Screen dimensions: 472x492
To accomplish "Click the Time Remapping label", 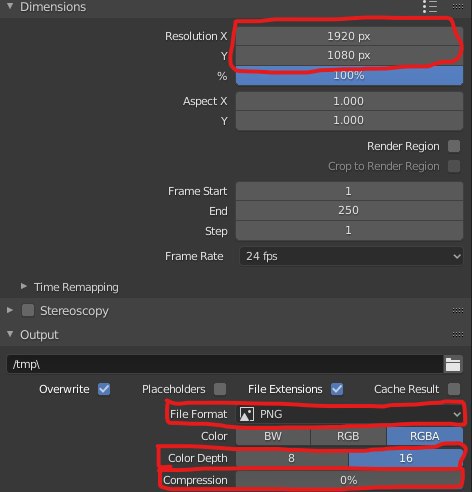I will [76, 287].
